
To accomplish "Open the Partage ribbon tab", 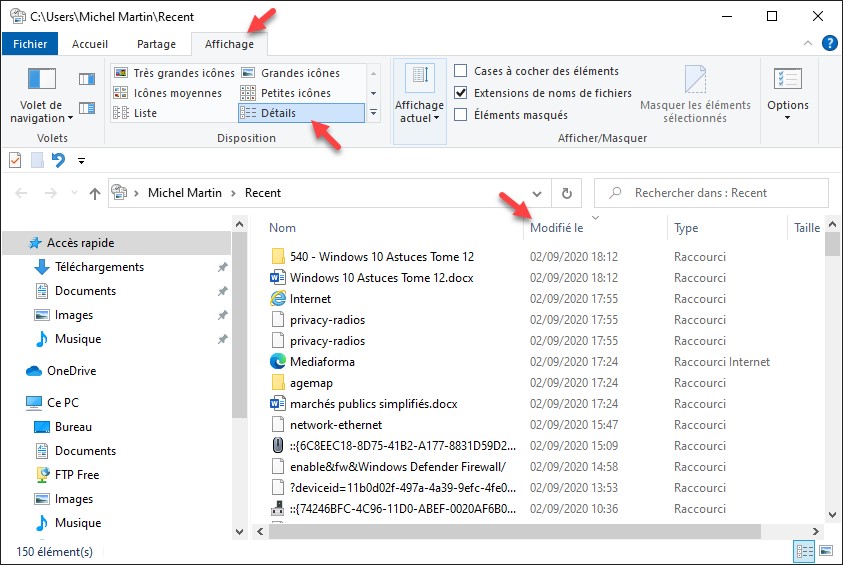I will pos(156,44).
